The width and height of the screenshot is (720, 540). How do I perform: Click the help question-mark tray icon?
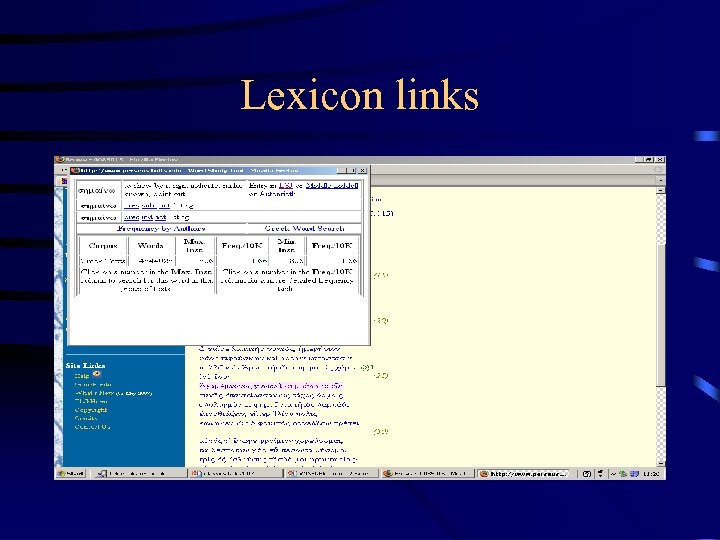pos(586,473)
